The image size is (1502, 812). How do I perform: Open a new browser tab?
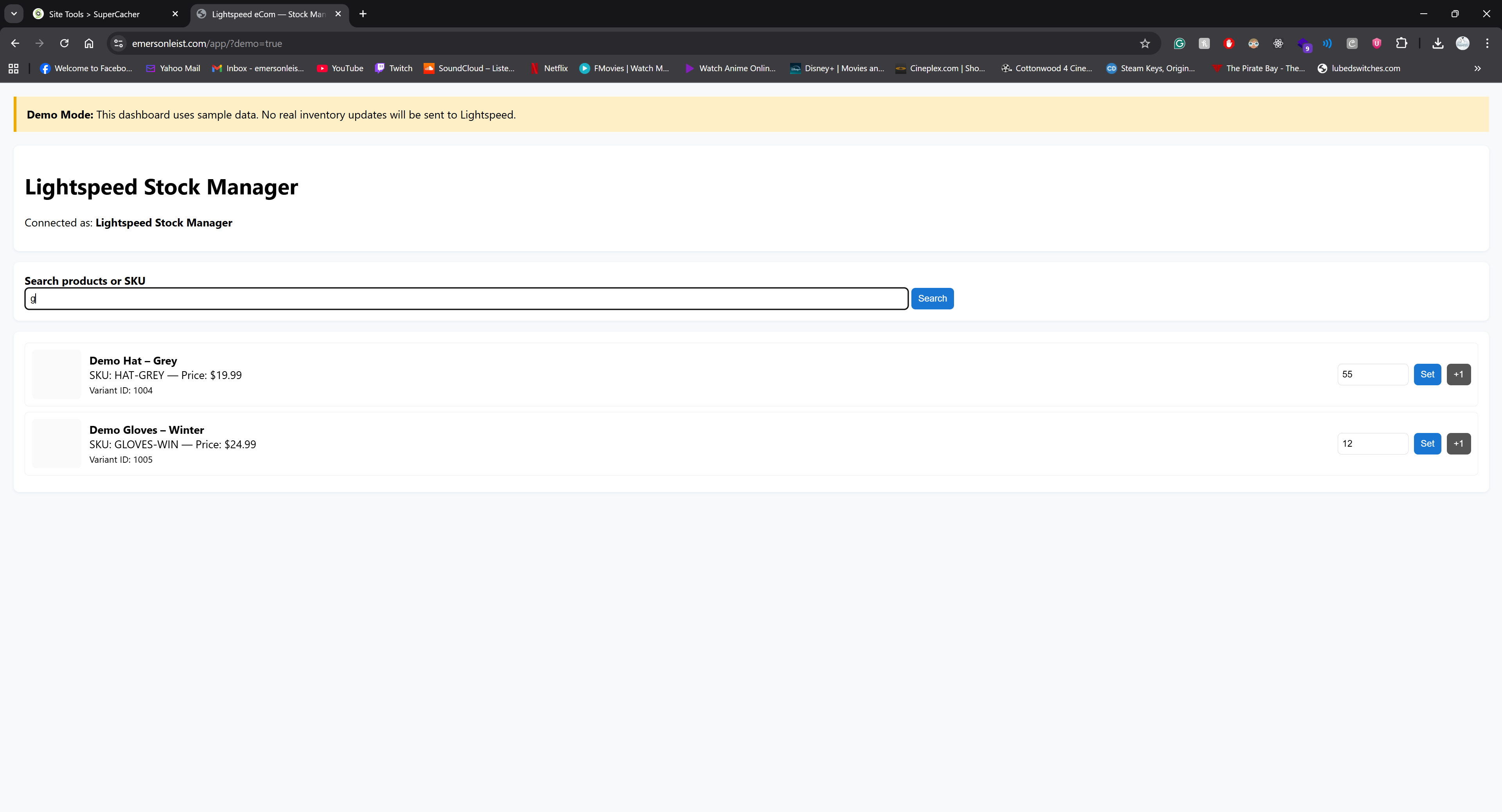pyautogui.click(x=363, y=13)
